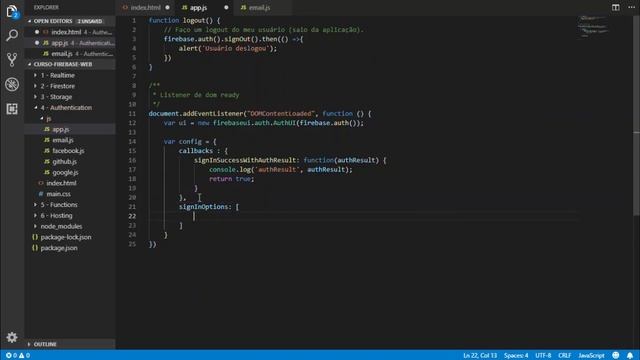Open index.html in the file tree
Image resolution: width=640 pixels, height=360 pixels.
61,183
